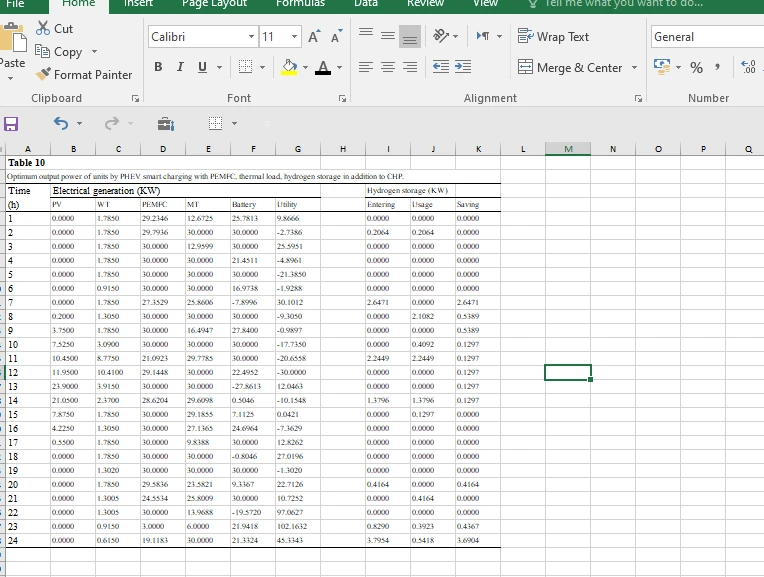Expand the Merge & Center dropdown arrow
The image size is (764, 577).
[x=634, y=68]
